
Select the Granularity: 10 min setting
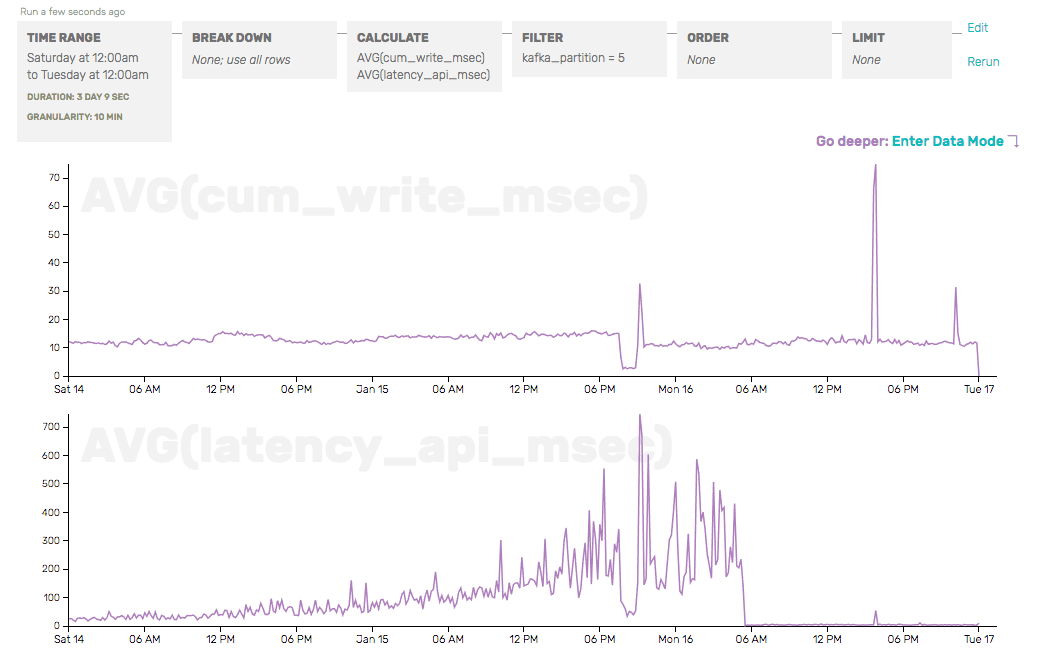click(75, 117)
